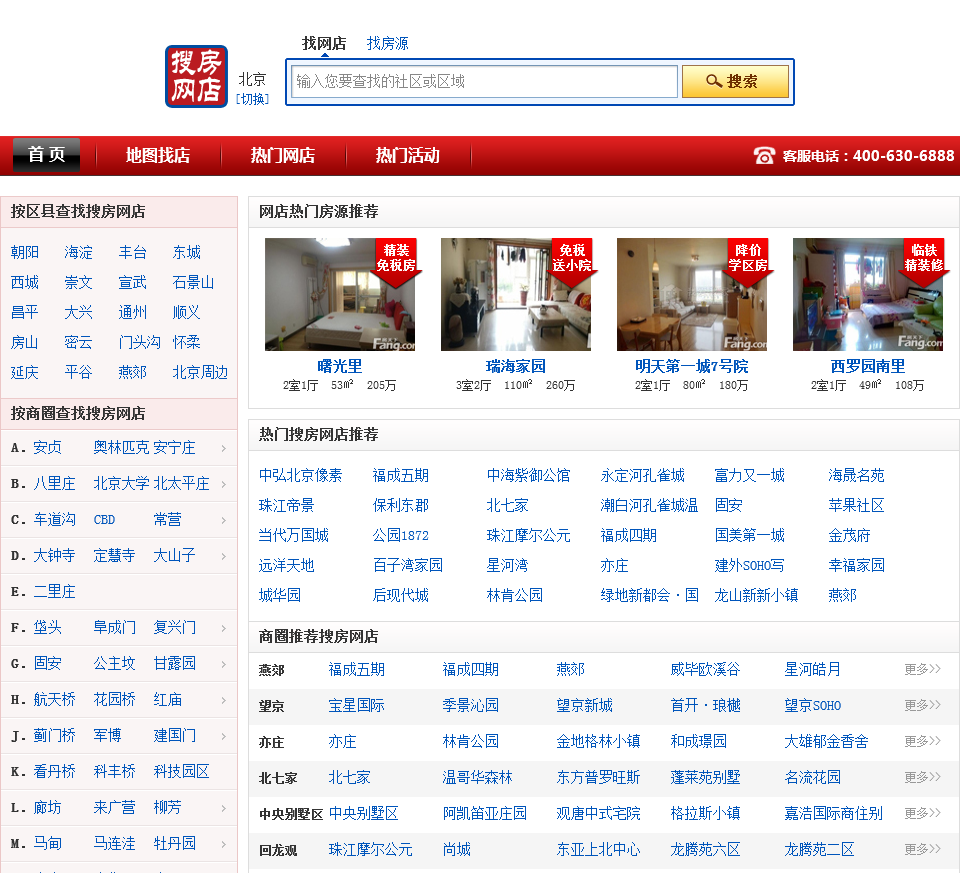Click the 搜房网店 logo icon
The image size is (960, 873).
click(x=197, y=77)
